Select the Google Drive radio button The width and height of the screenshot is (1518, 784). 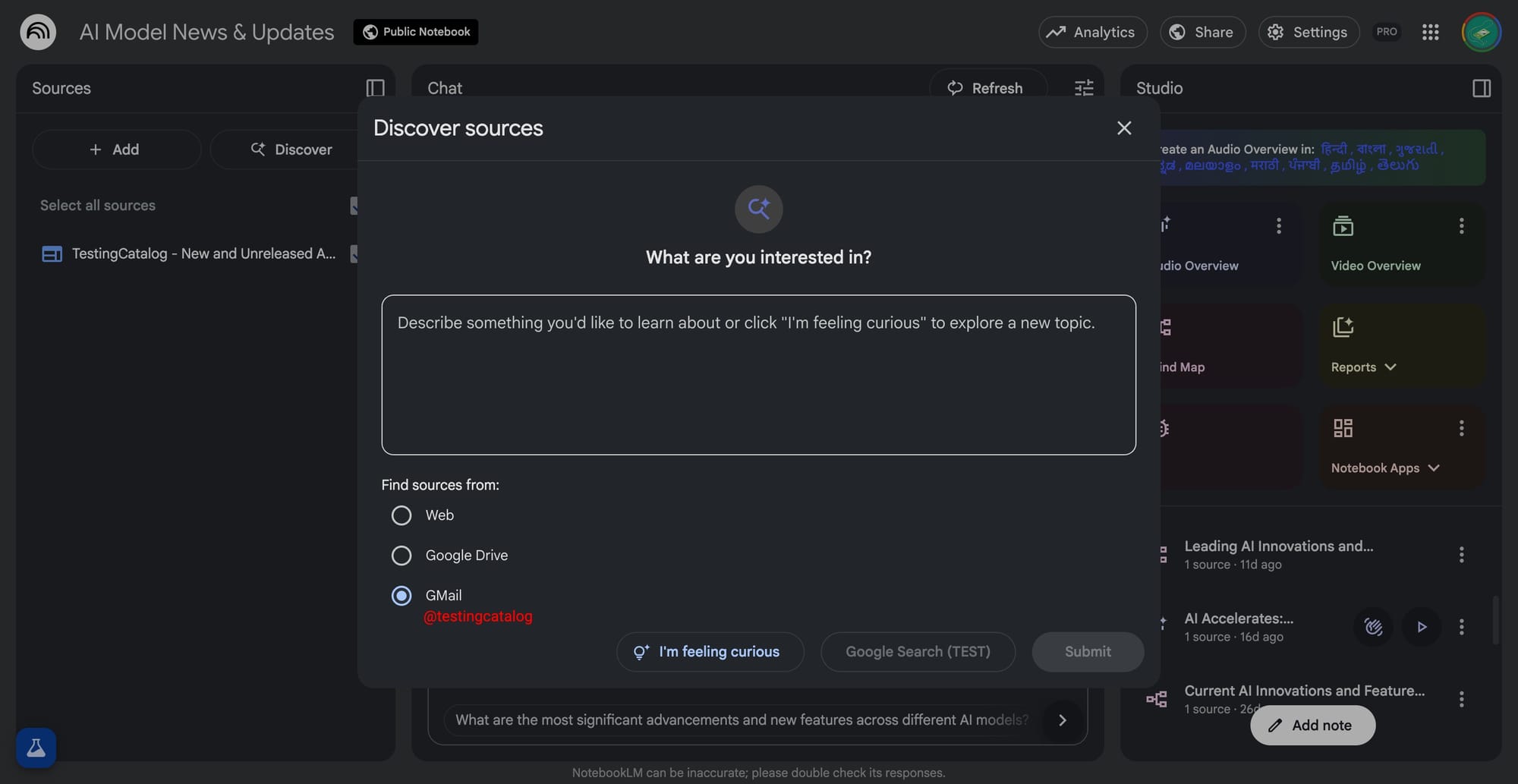click(x=402, y=556)
